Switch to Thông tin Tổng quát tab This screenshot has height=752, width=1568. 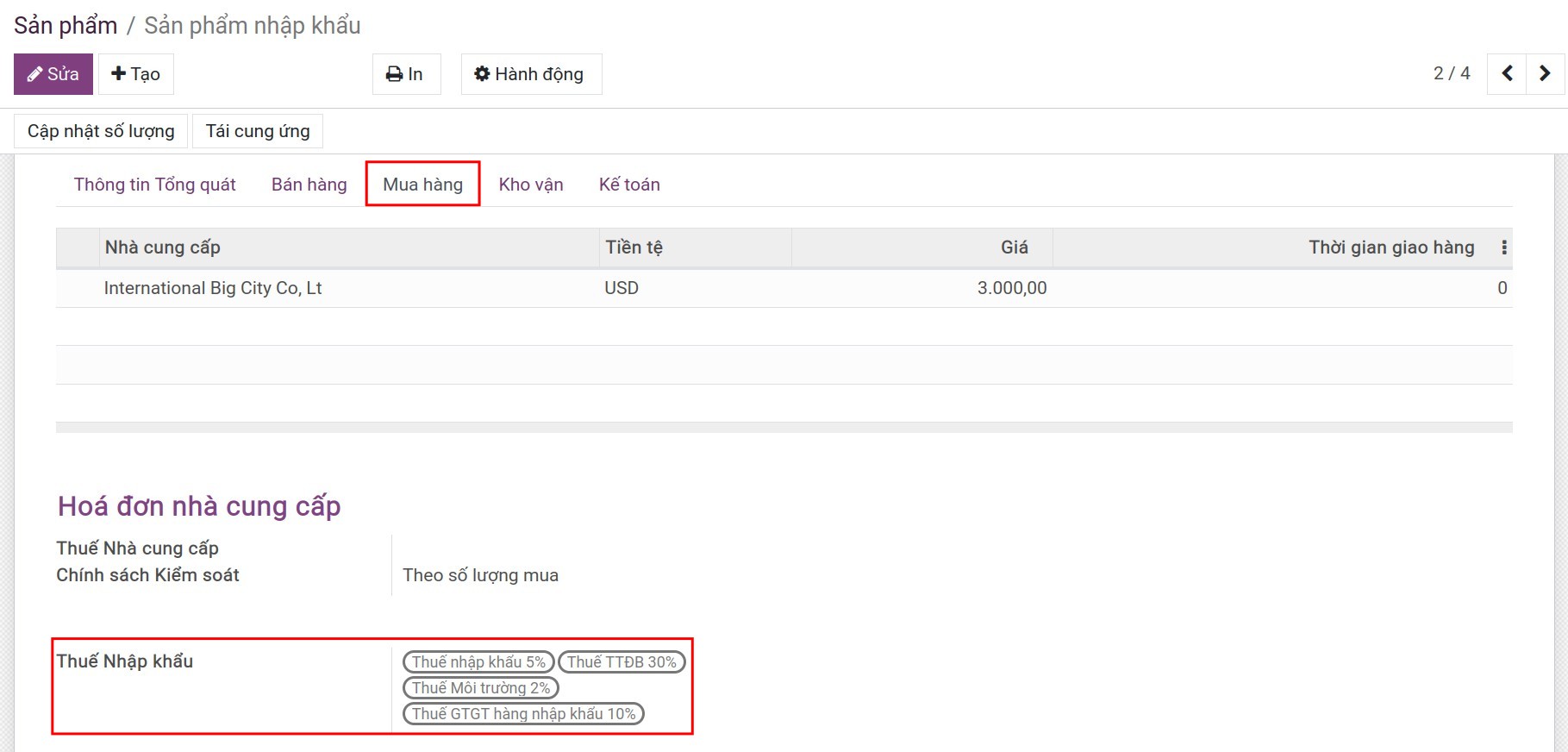tap(154, 185)
